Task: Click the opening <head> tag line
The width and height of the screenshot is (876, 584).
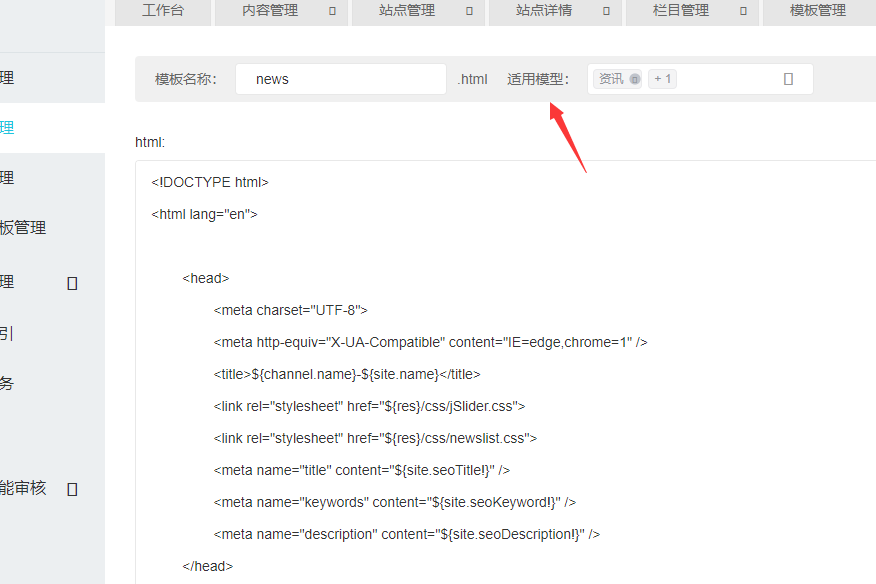Action: (206, 278)
